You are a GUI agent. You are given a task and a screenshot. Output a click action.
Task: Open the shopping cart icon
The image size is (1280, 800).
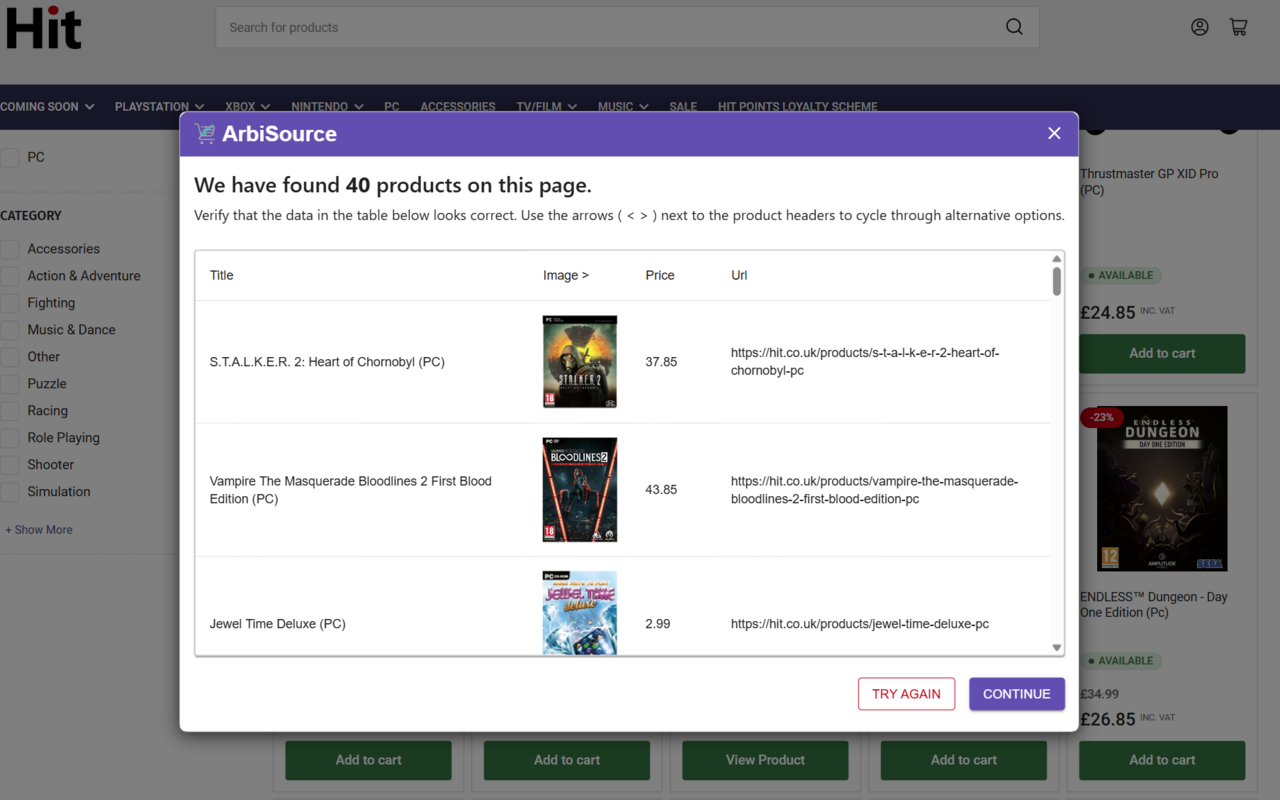click(x=1238, y=27)
